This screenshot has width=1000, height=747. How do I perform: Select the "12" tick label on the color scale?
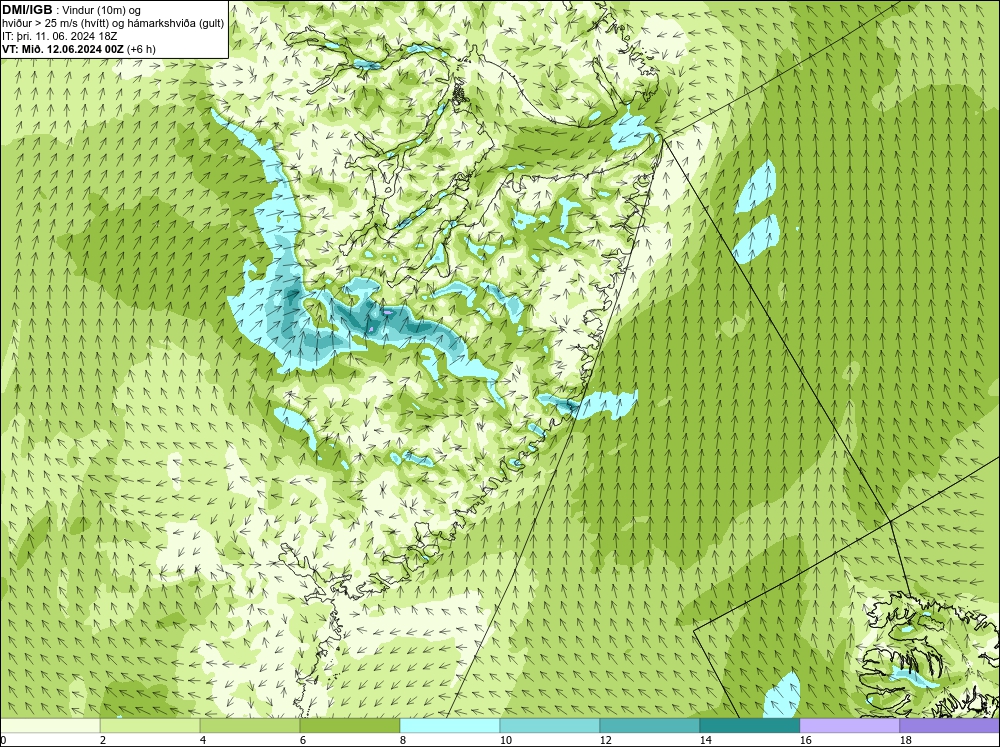coord(606,740)
